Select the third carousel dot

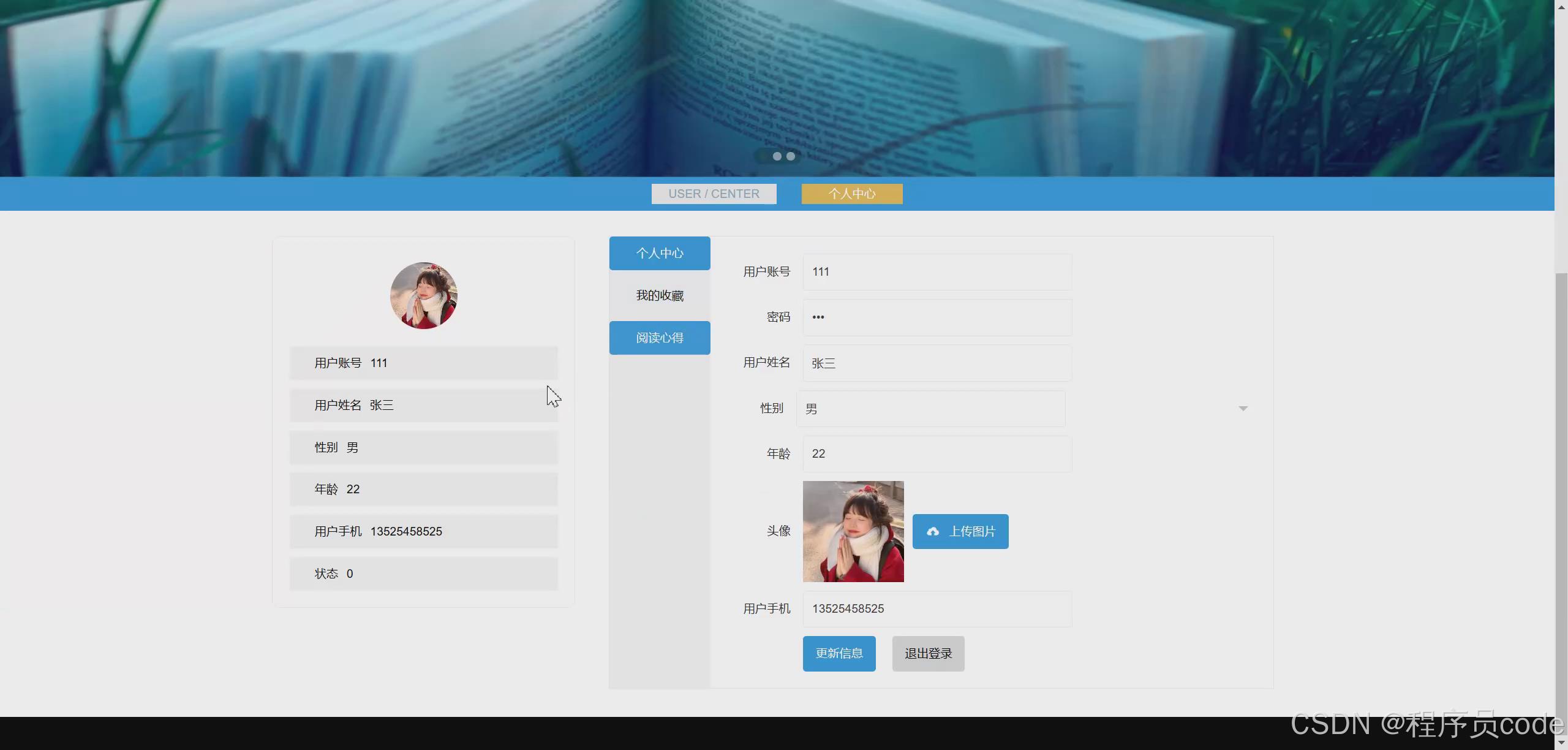coord(791,156)
